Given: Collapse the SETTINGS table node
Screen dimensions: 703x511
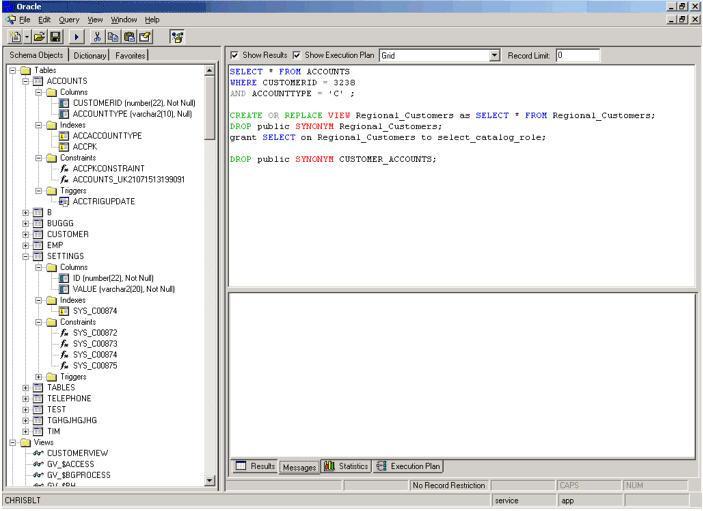Looking at the screenshot, I should point(26,256).
